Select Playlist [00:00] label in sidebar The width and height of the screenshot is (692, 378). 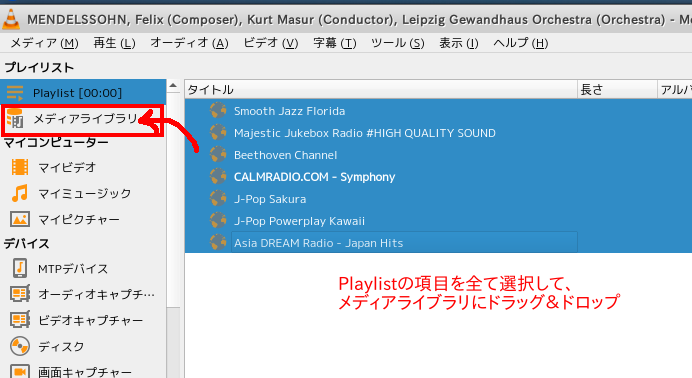tap(77, 93)
